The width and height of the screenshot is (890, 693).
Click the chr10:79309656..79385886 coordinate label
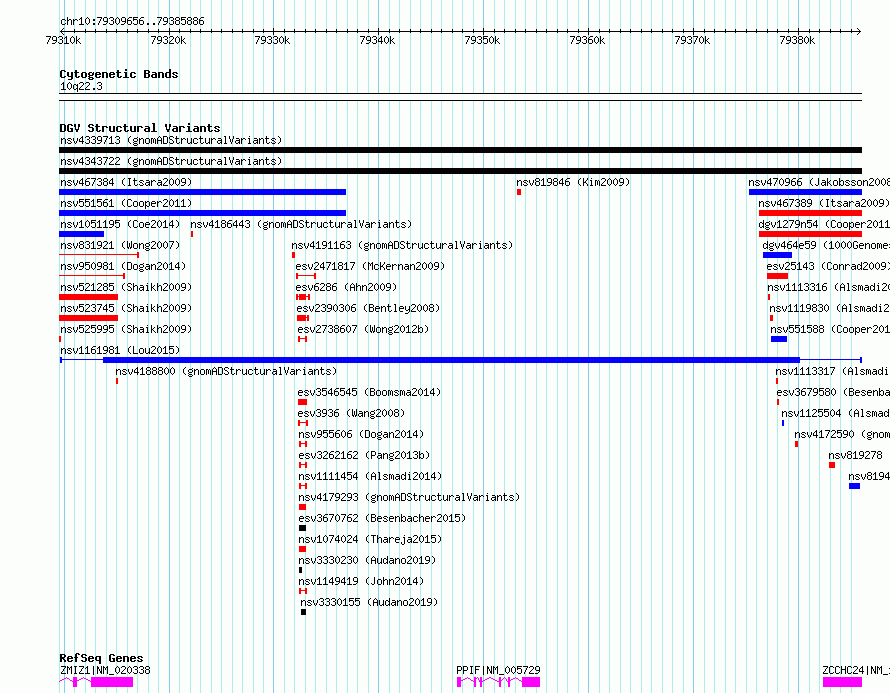tap(132, 22)
